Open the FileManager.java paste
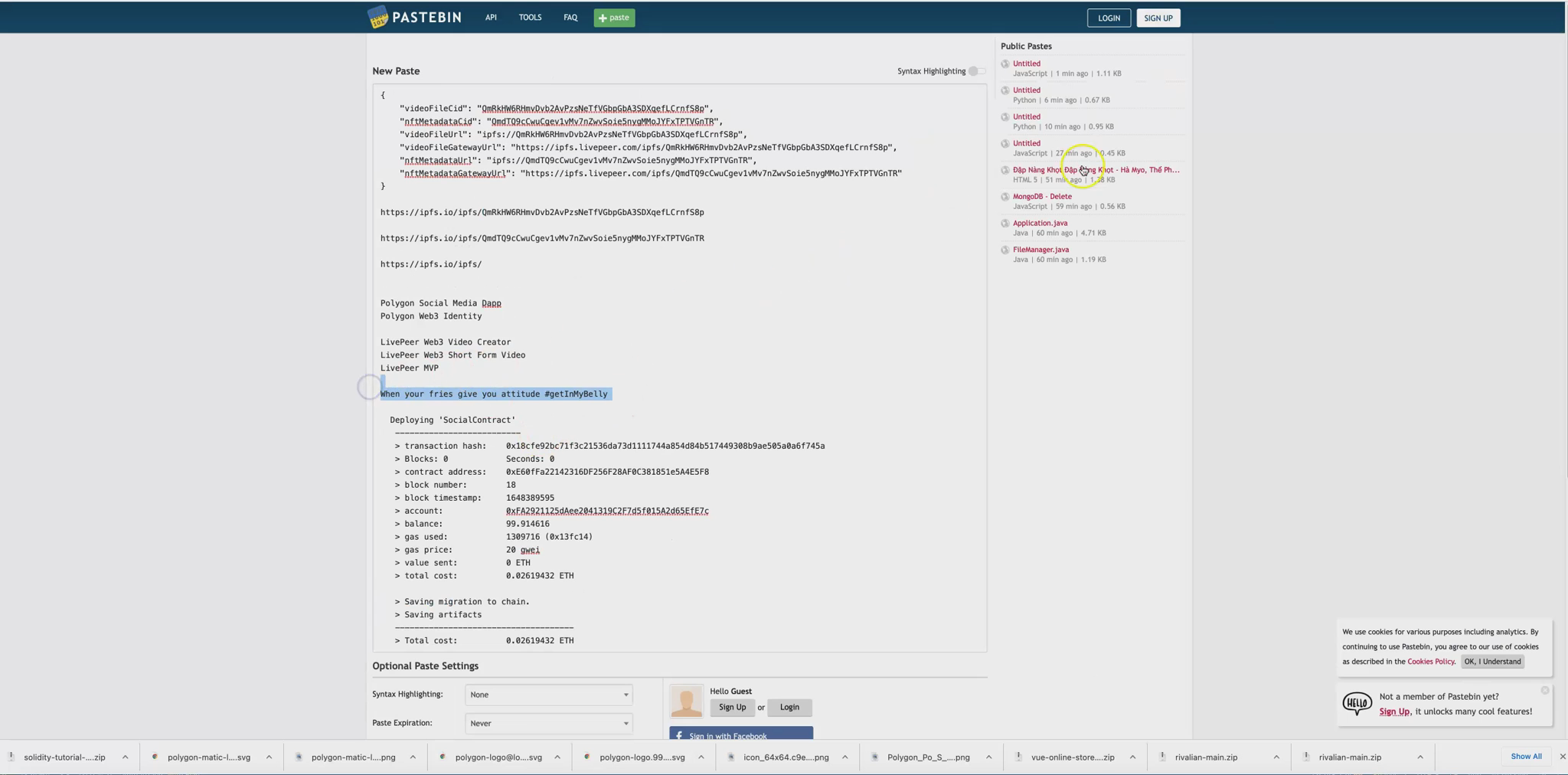Screen dimensions: 1568x775 pyautogui.click(x=1040, y=250)
